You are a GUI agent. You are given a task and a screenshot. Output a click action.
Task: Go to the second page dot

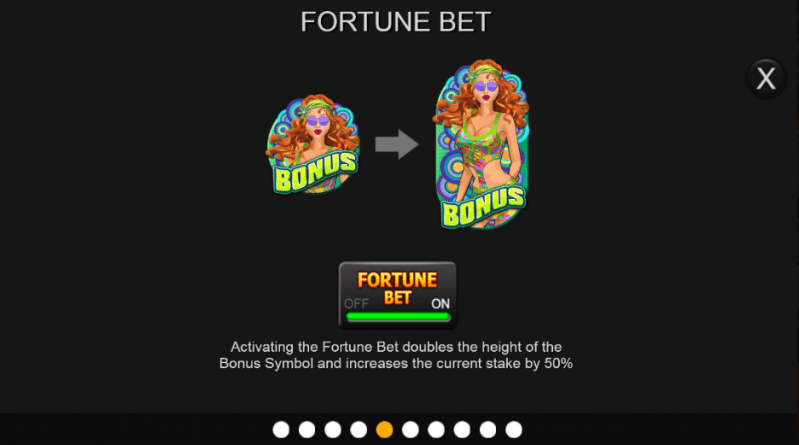pos(307,430)
